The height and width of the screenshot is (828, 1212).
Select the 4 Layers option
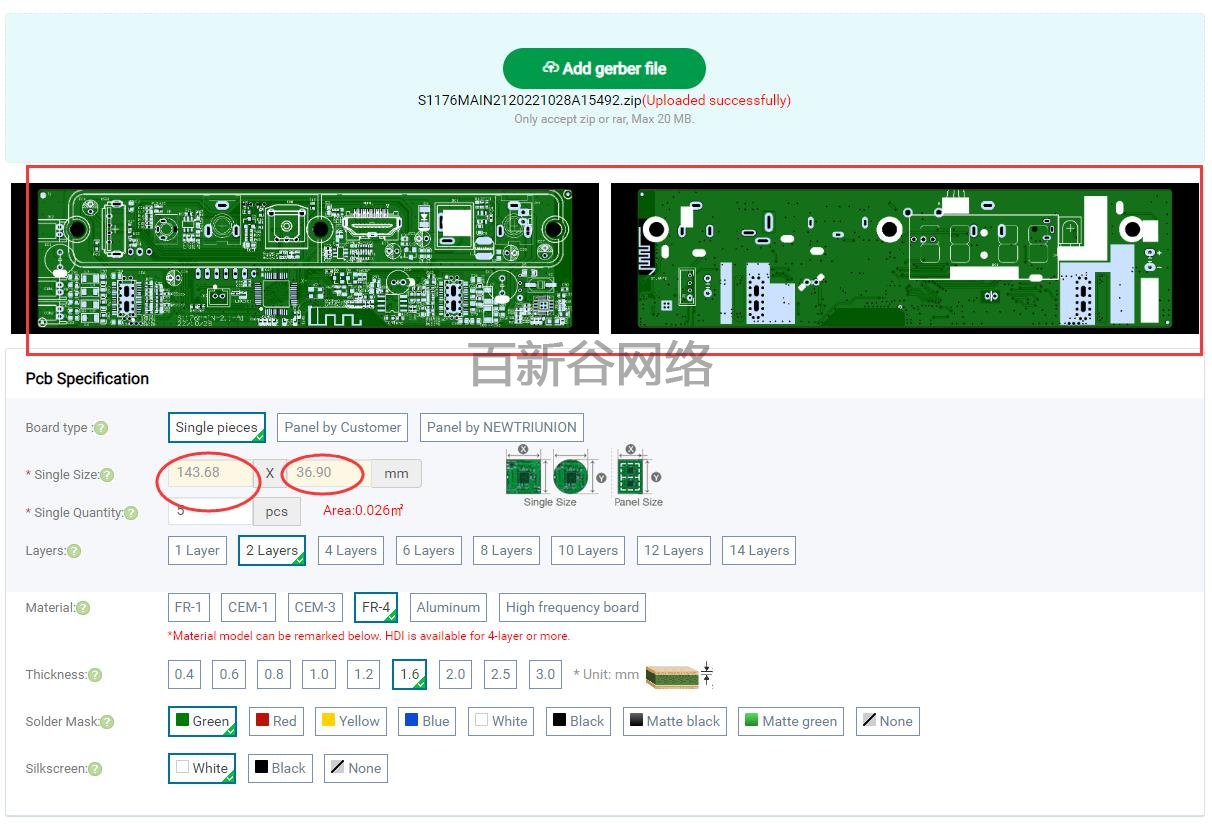[350, 550]
